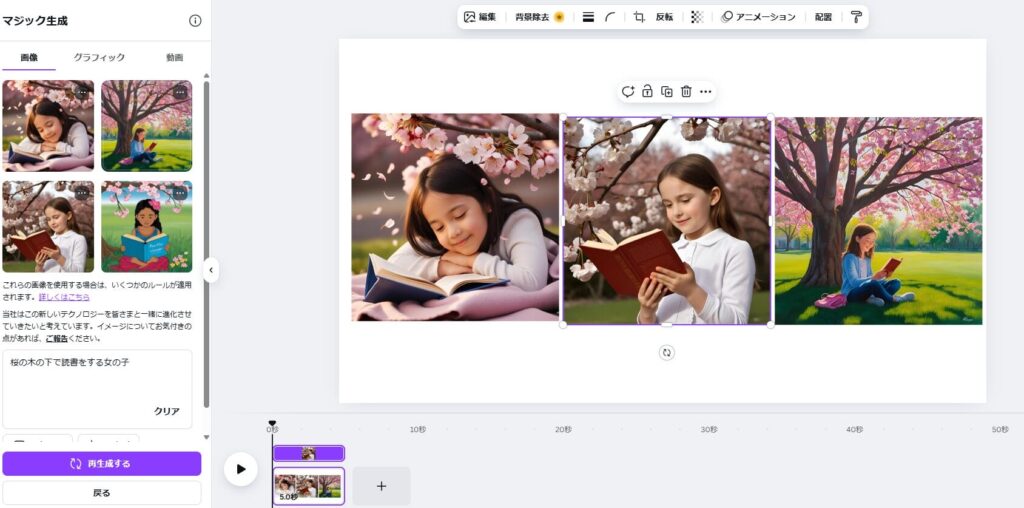Open more options on tree thumbnail
The width and height of the screenshot is (1024, 508).
pos(180,93)
